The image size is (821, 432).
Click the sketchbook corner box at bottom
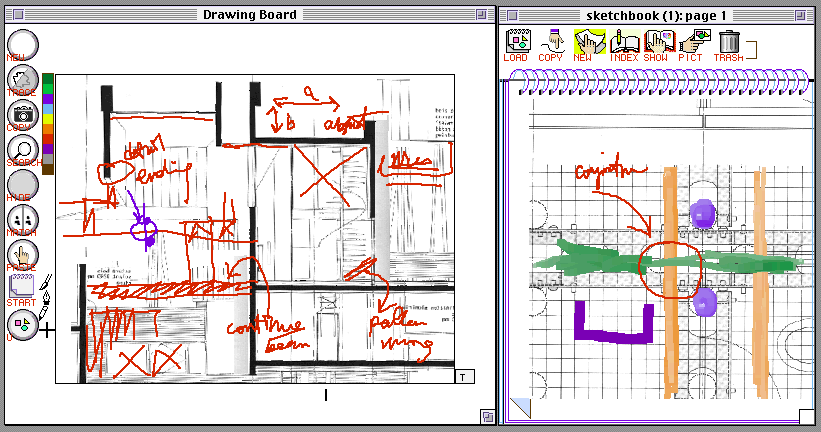tap(806, 416)
